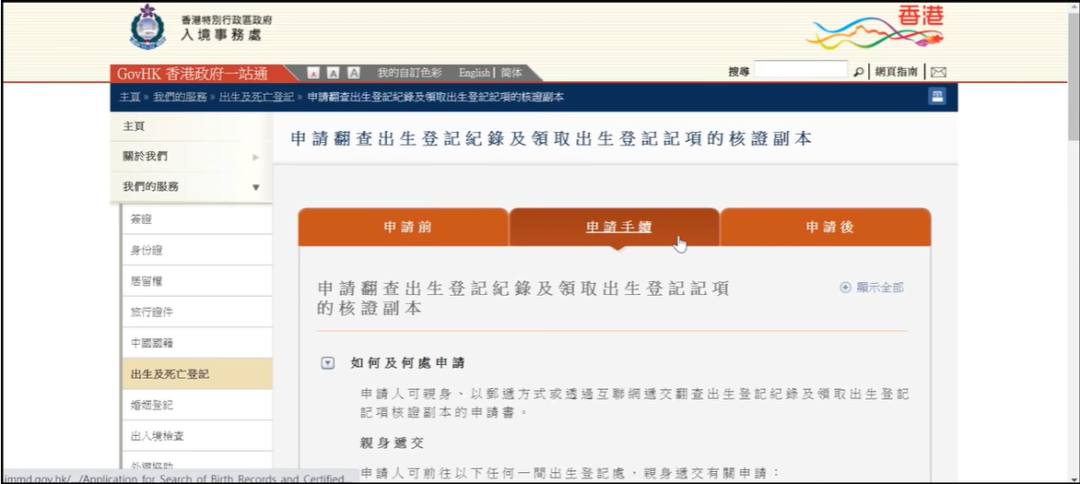Select the medium text size icon
1080x484 pixels.
pyautogui.click(x=333, y=73)
